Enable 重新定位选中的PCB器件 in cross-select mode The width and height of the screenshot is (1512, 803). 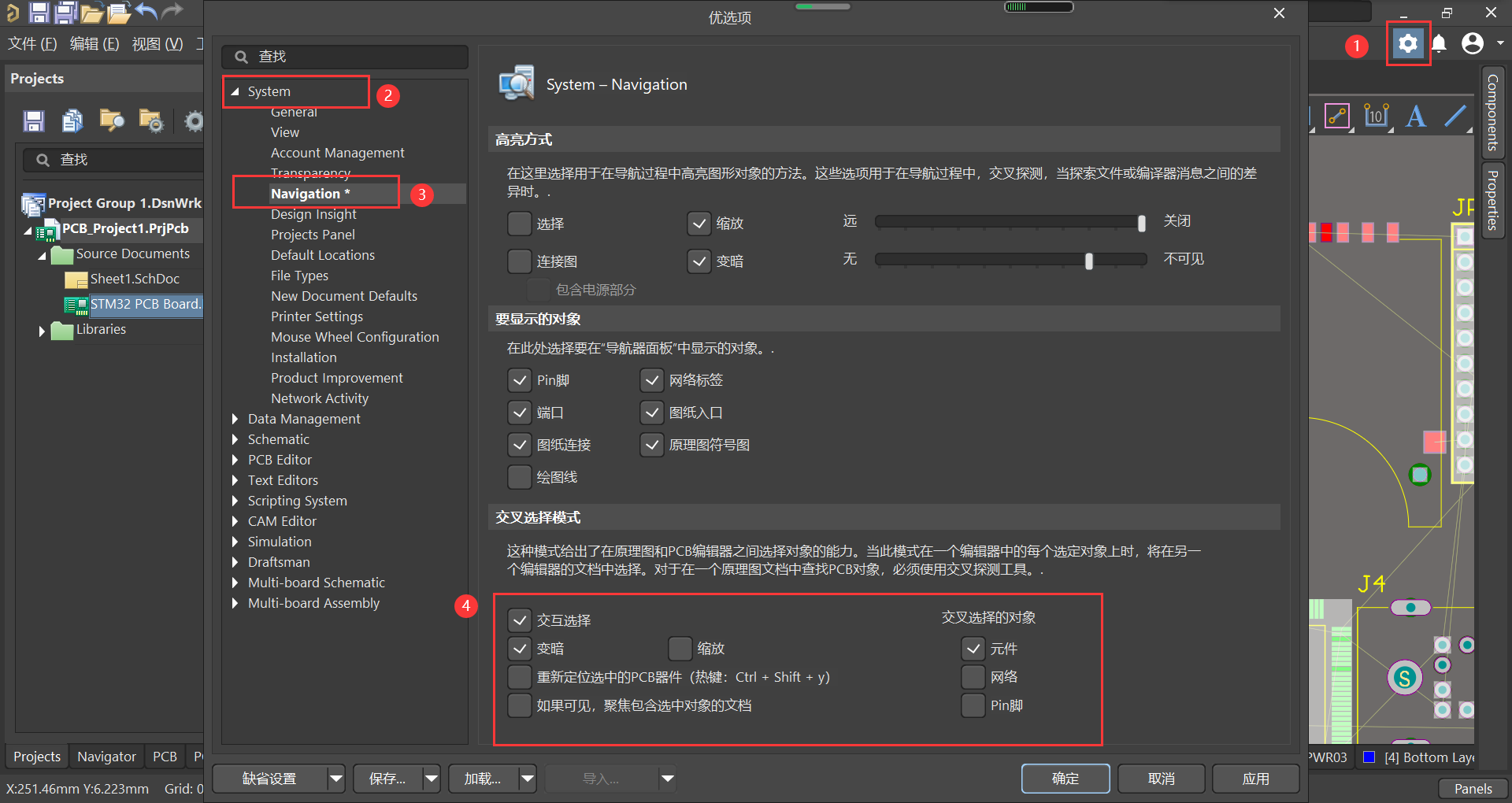519,677
